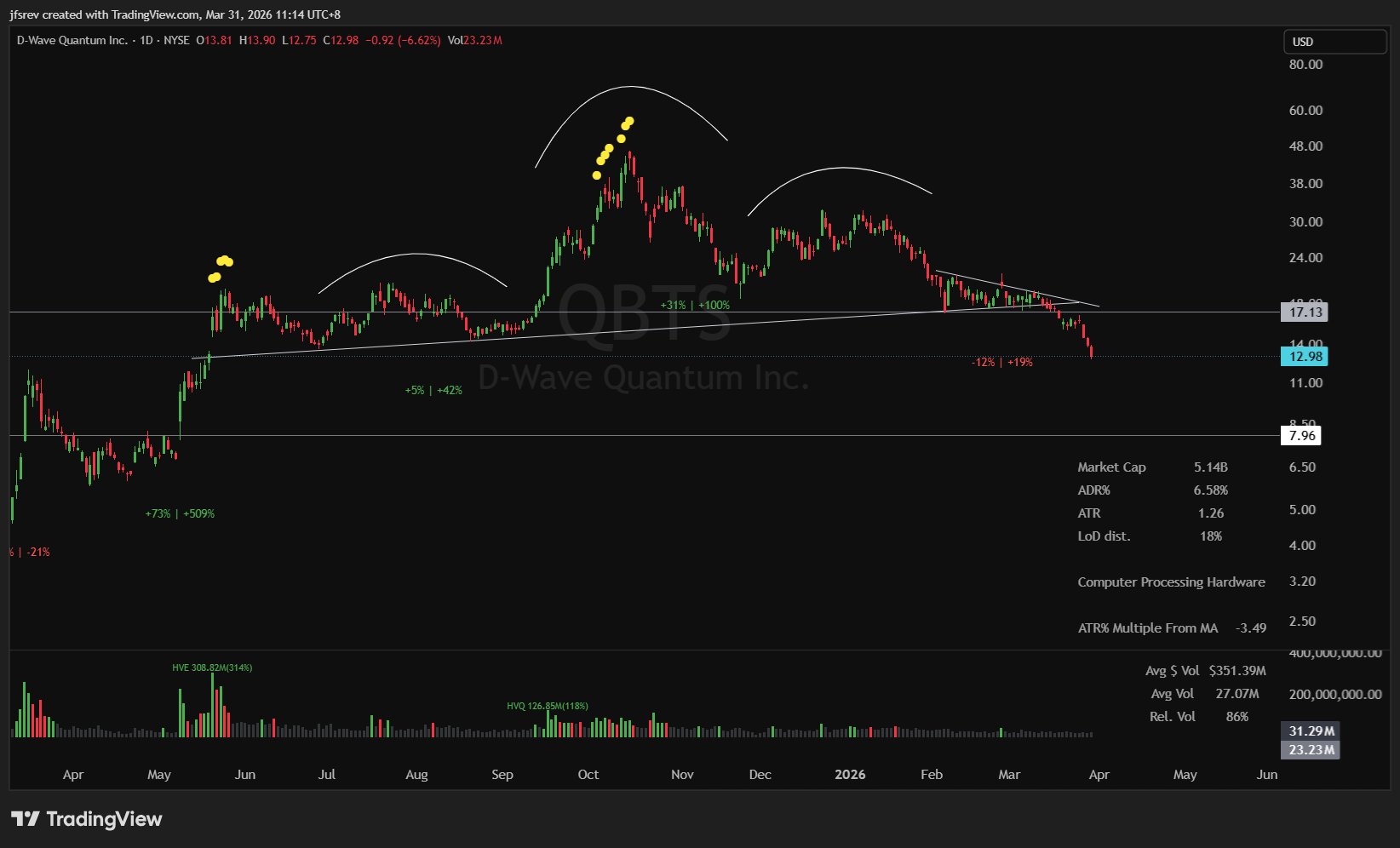Screen dimensions: 1400x848
Task: Select the D-Wave Quantum Inc. symbol title
Action: coord(72,40)
